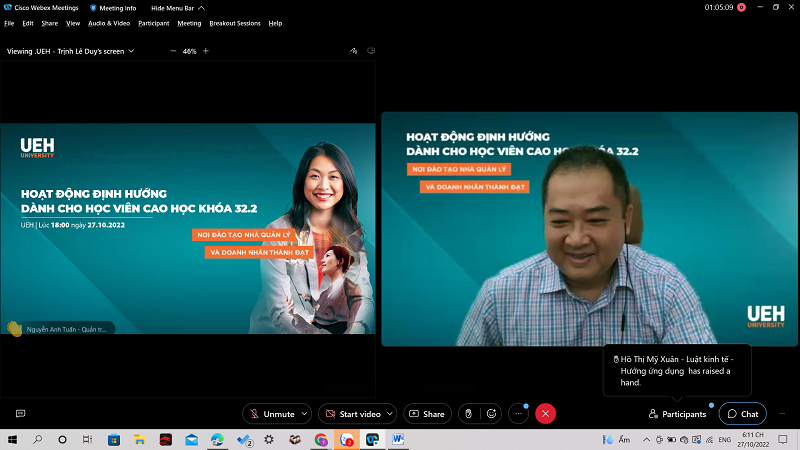800x450 pixels.
Task: Open the Breakout Sessions menu
Action: click(235, 23)
